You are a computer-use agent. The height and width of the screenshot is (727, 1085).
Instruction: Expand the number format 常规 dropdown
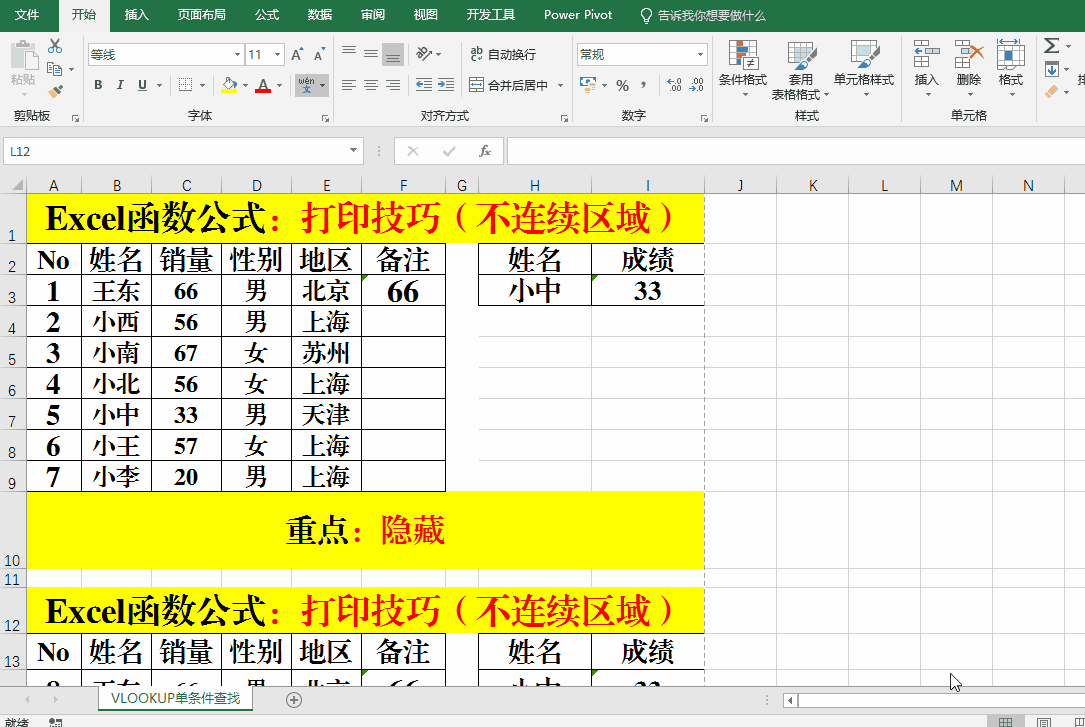pos(700,54)
